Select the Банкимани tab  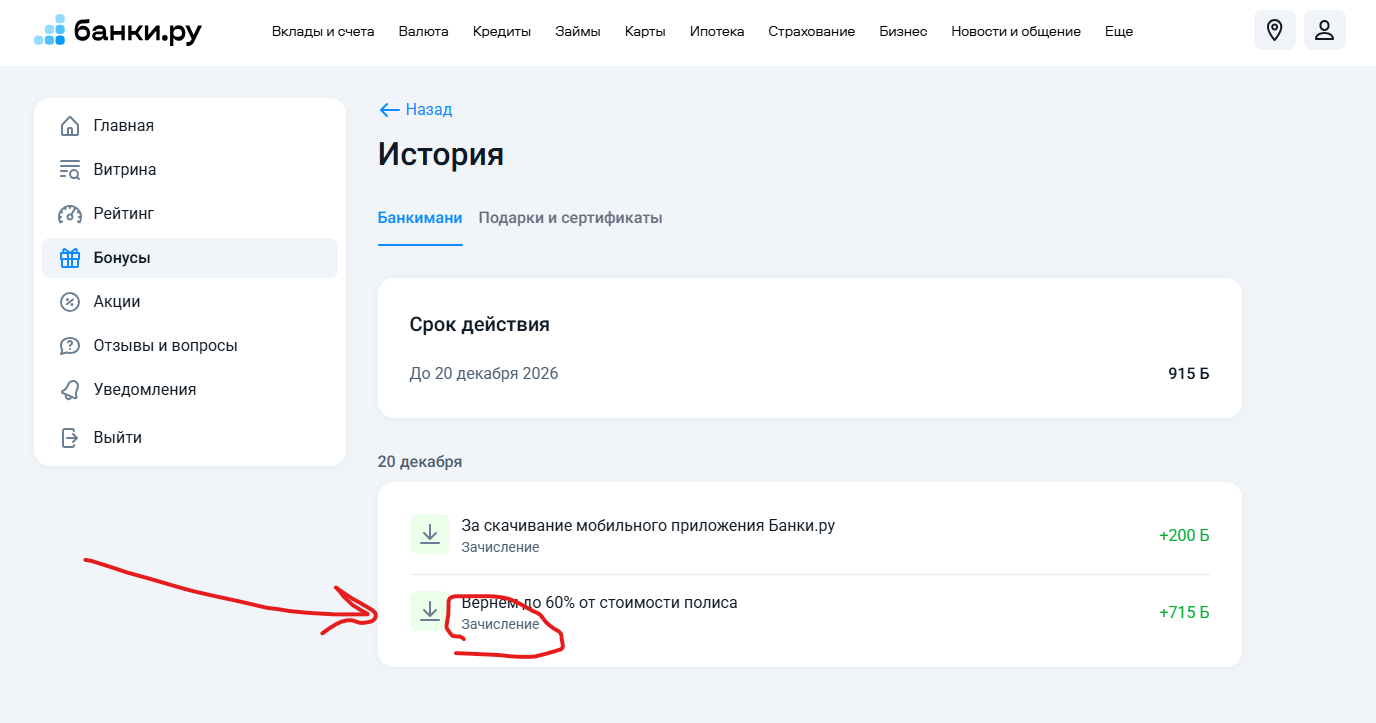420,218
